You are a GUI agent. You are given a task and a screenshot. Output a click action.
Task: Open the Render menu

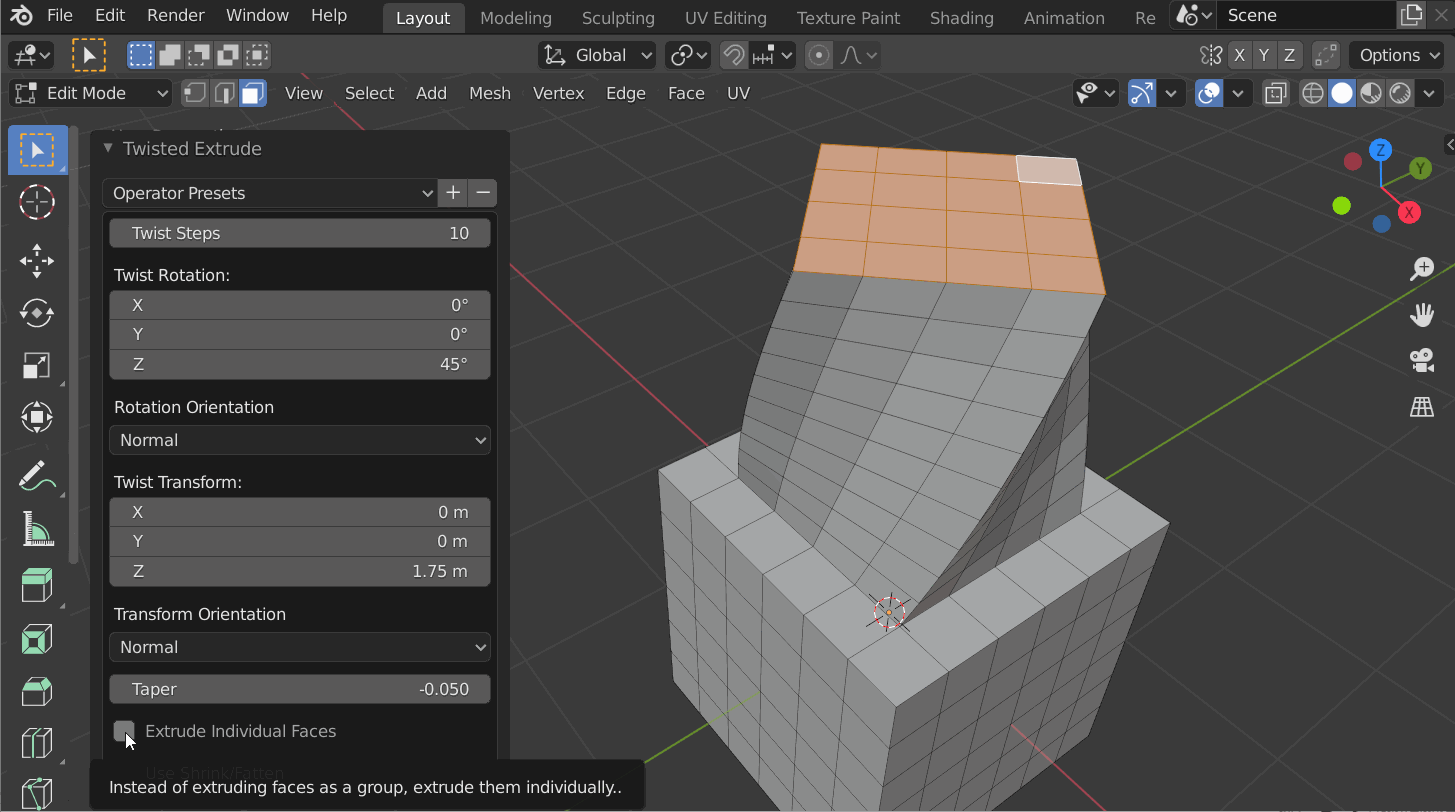[x=176, y=16]
